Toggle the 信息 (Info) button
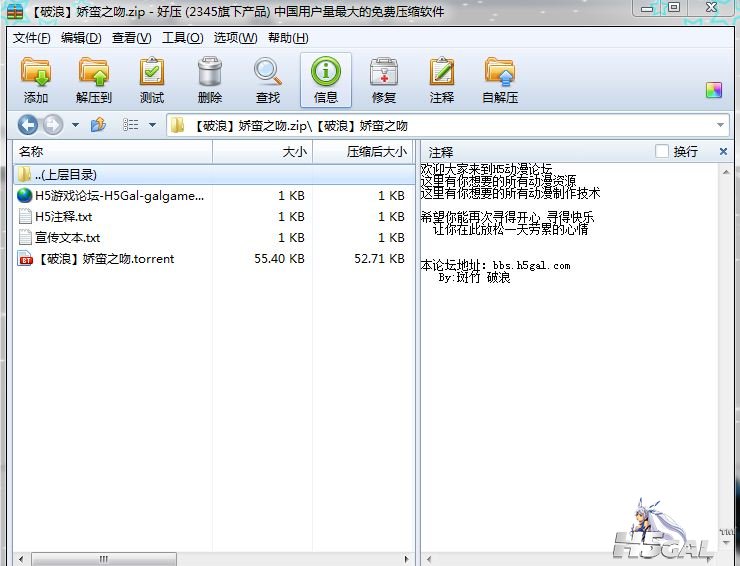The image size is (740, 566). pos(326,79)
